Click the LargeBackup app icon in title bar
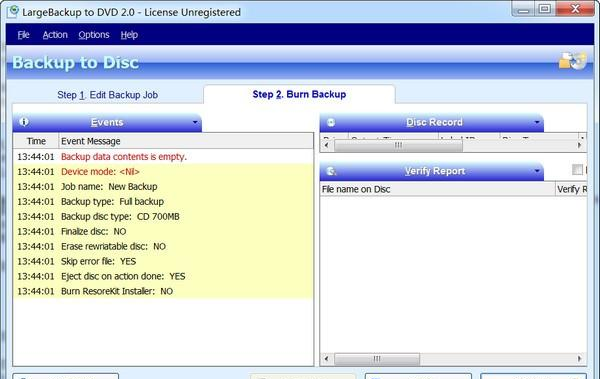 coord(13,11)
